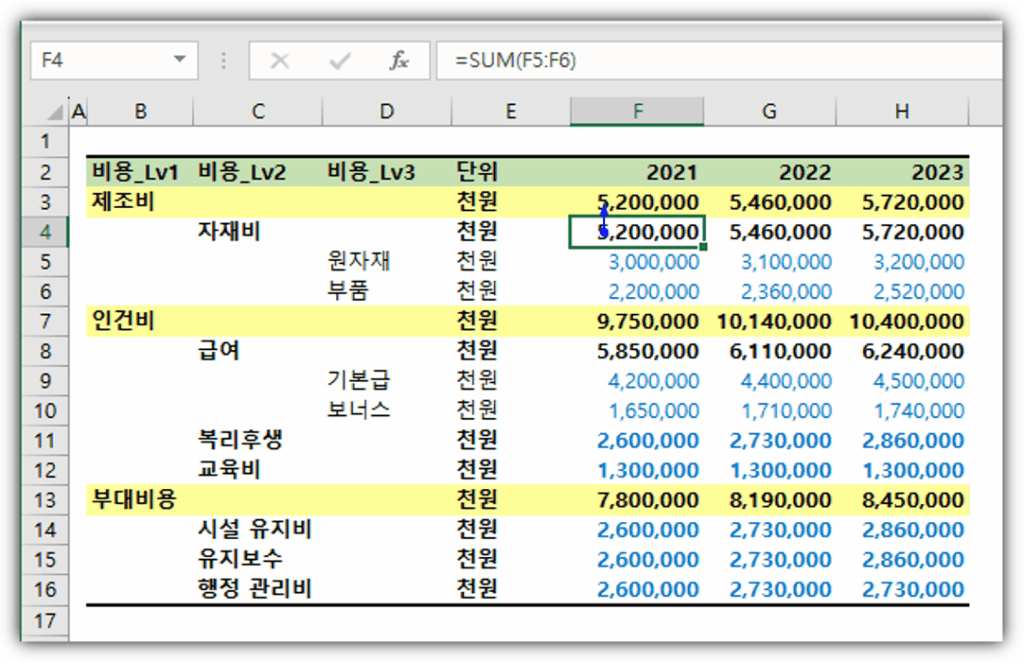Click the 6,240,000 value cell
1024x662 pixels.
[902, 351]
